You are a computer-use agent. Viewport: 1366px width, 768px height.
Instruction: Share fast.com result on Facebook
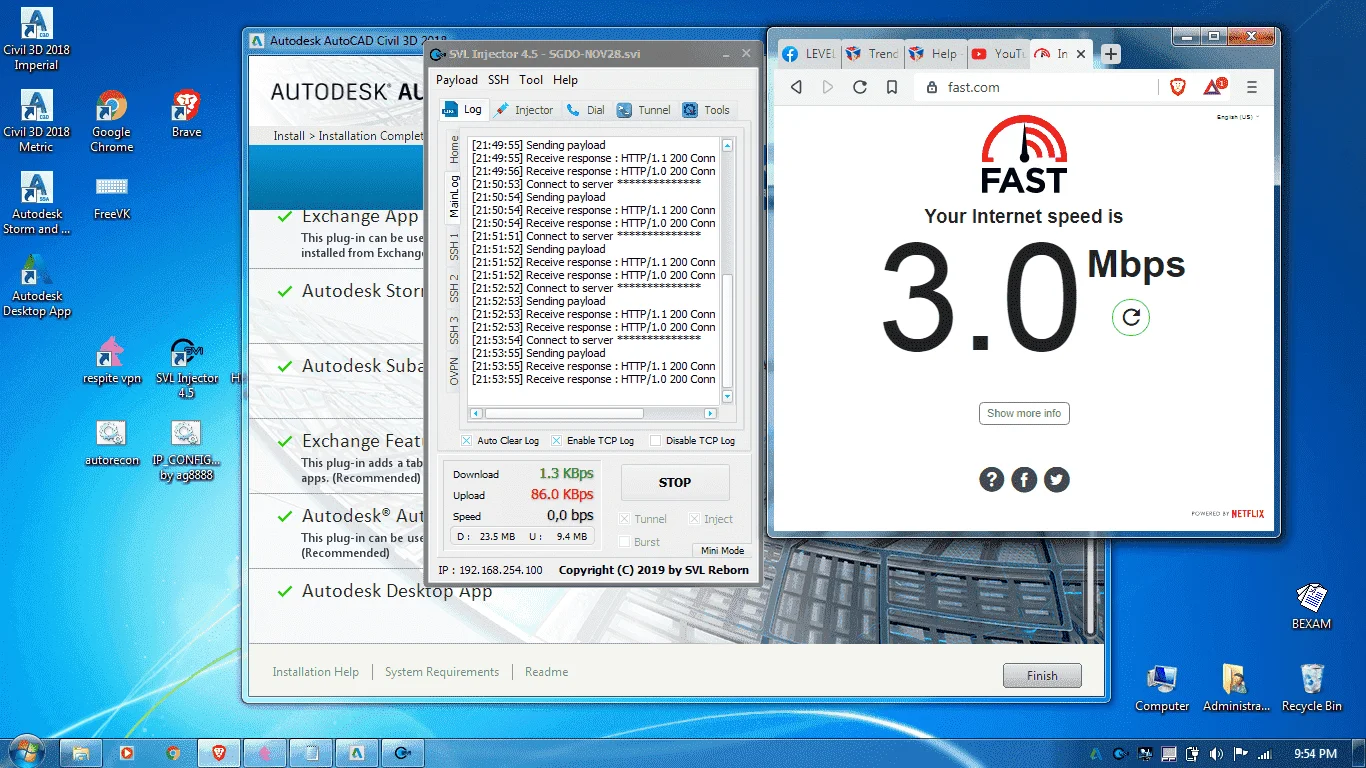pos(1024,480)
